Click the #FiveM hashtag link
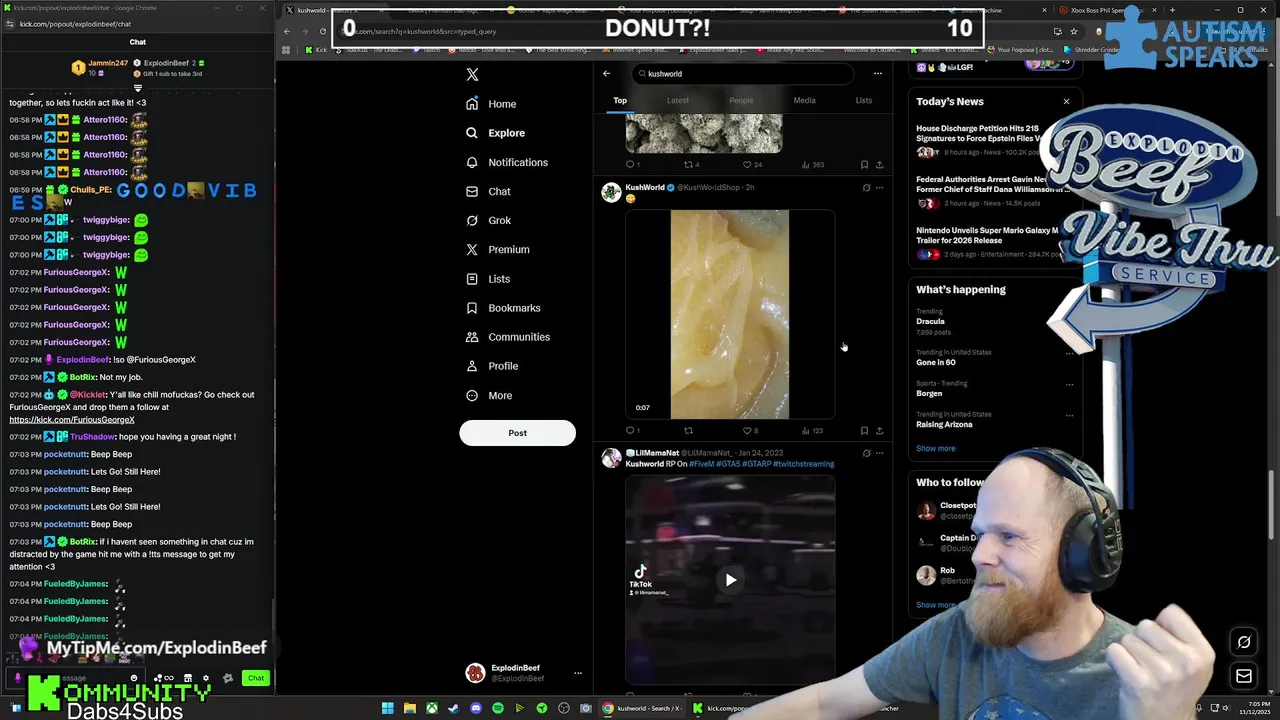Image resolution: width=1280 pixels, height=720 pixels. point(702,464)
